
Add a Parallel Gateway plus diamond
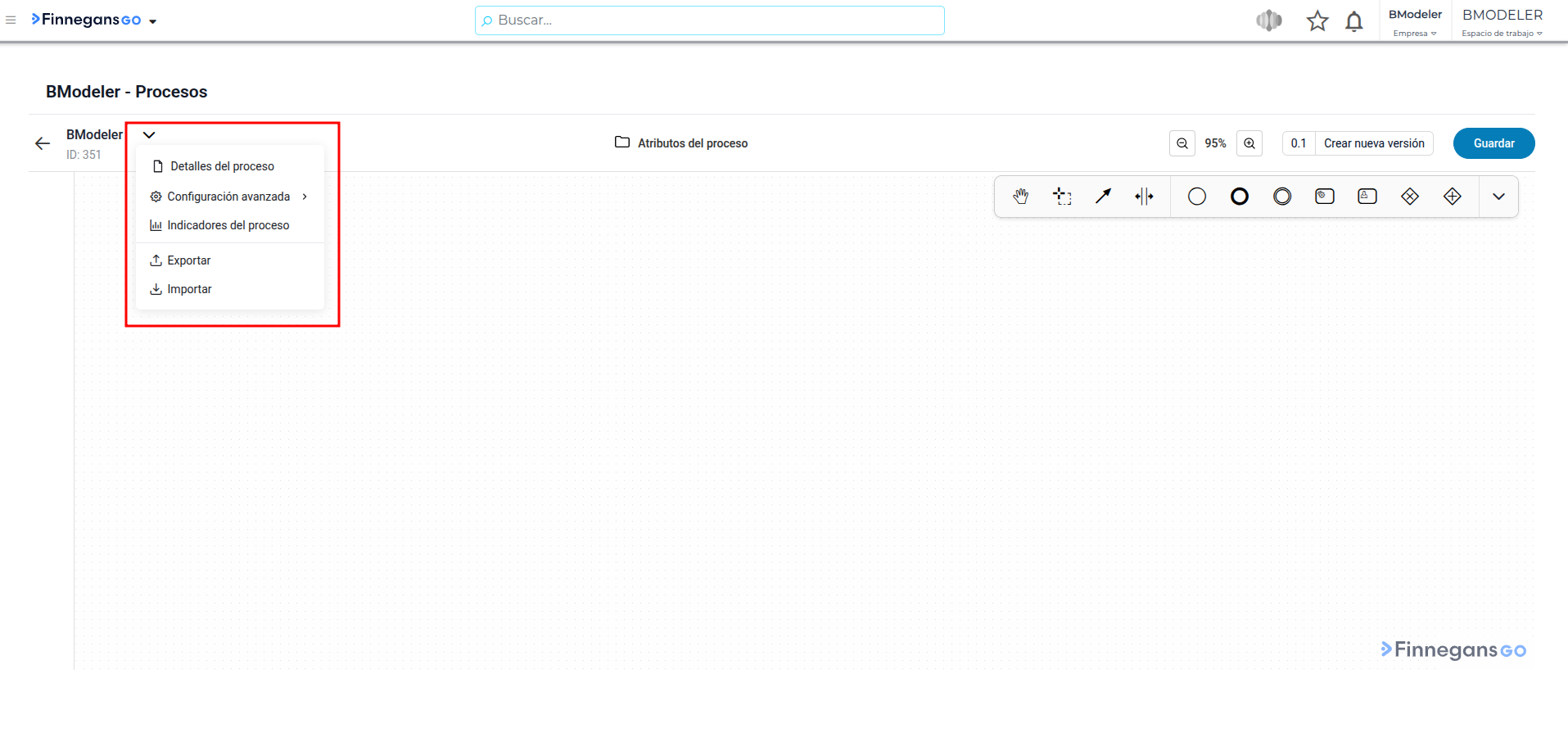(x=1453, y=197)
